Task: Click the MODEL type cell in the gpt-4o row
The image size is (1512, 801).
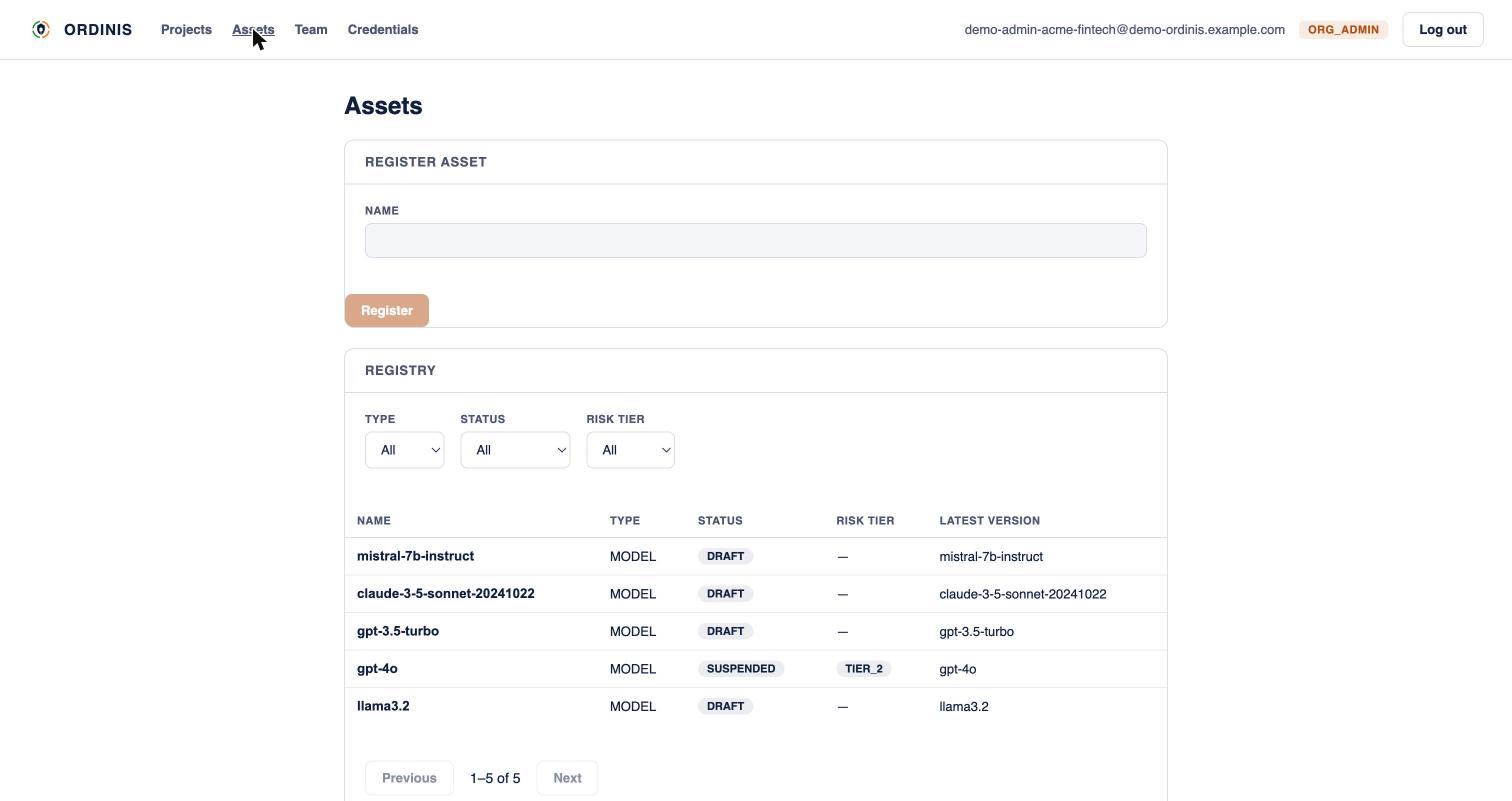Action: click(x=633, y=669)
